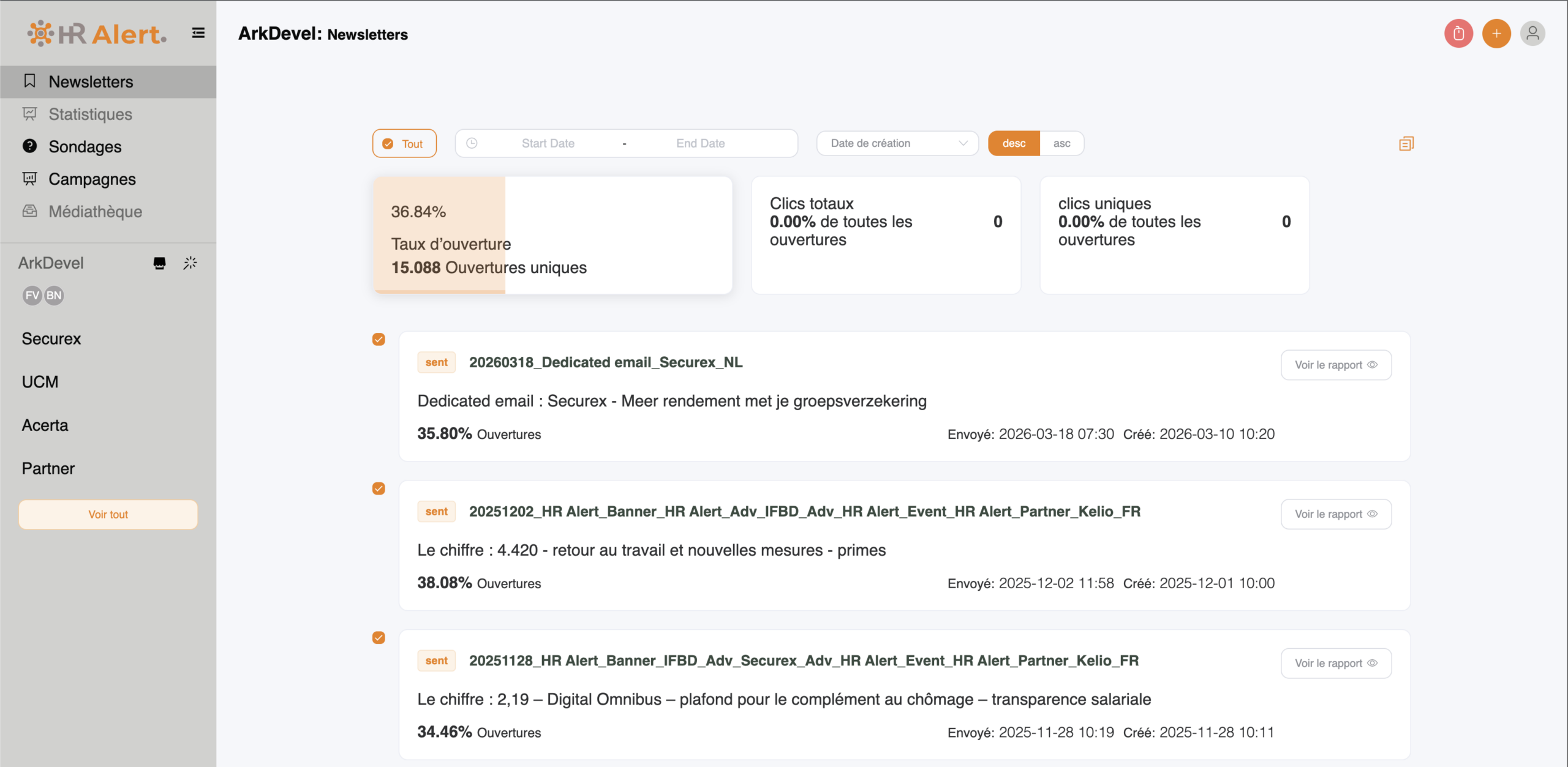
Task: Open the user profile avatar menu
Action: click(x=1533, y=34)
